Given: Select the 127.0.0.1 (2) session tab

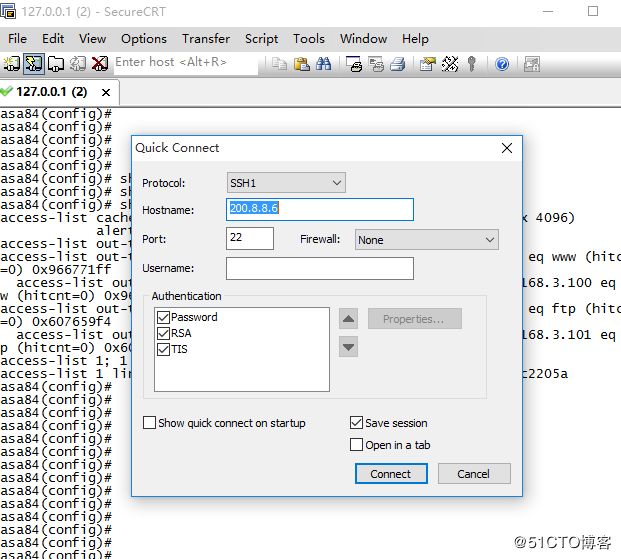Looking at the screenshot, I should point(55,92).
